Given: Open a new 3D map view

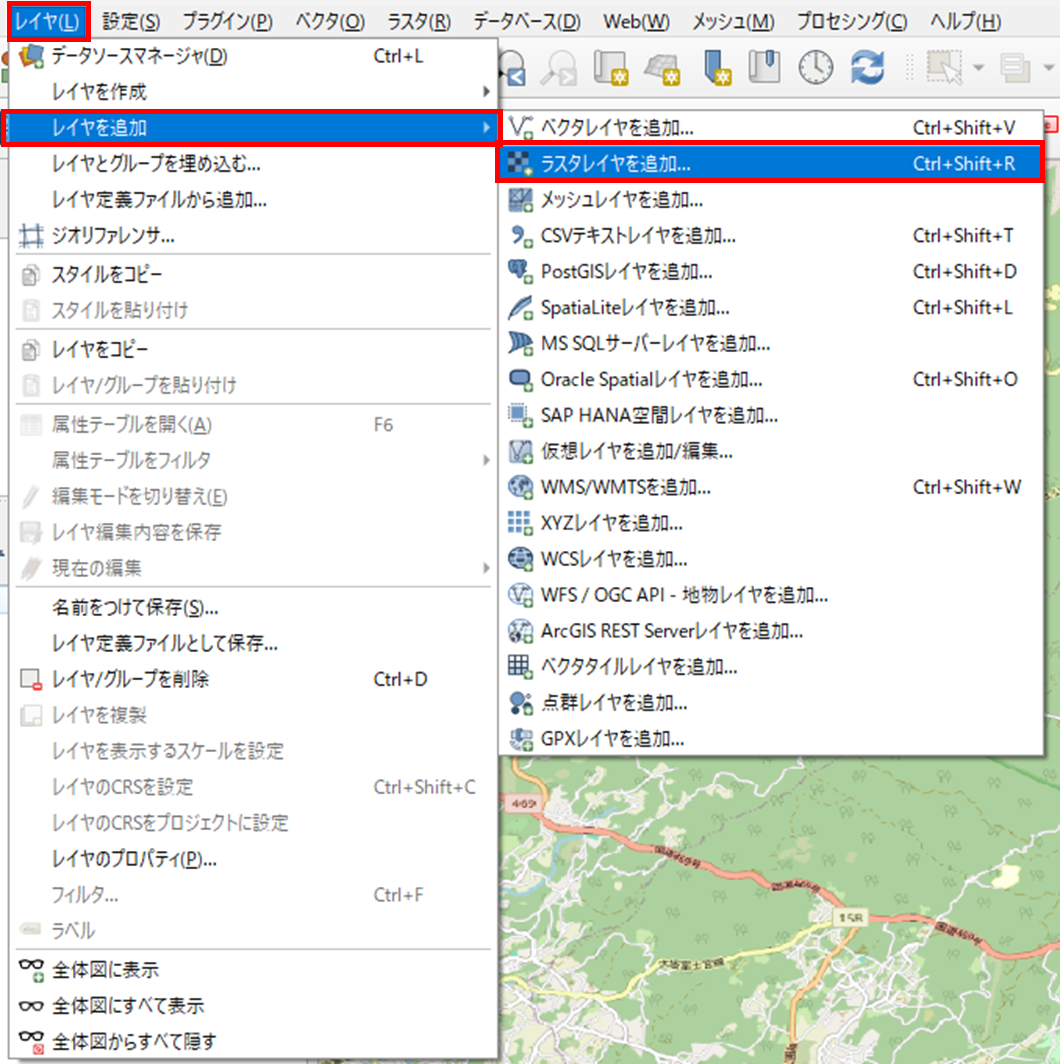Looking at the screenshot, I should coord(662,68).
